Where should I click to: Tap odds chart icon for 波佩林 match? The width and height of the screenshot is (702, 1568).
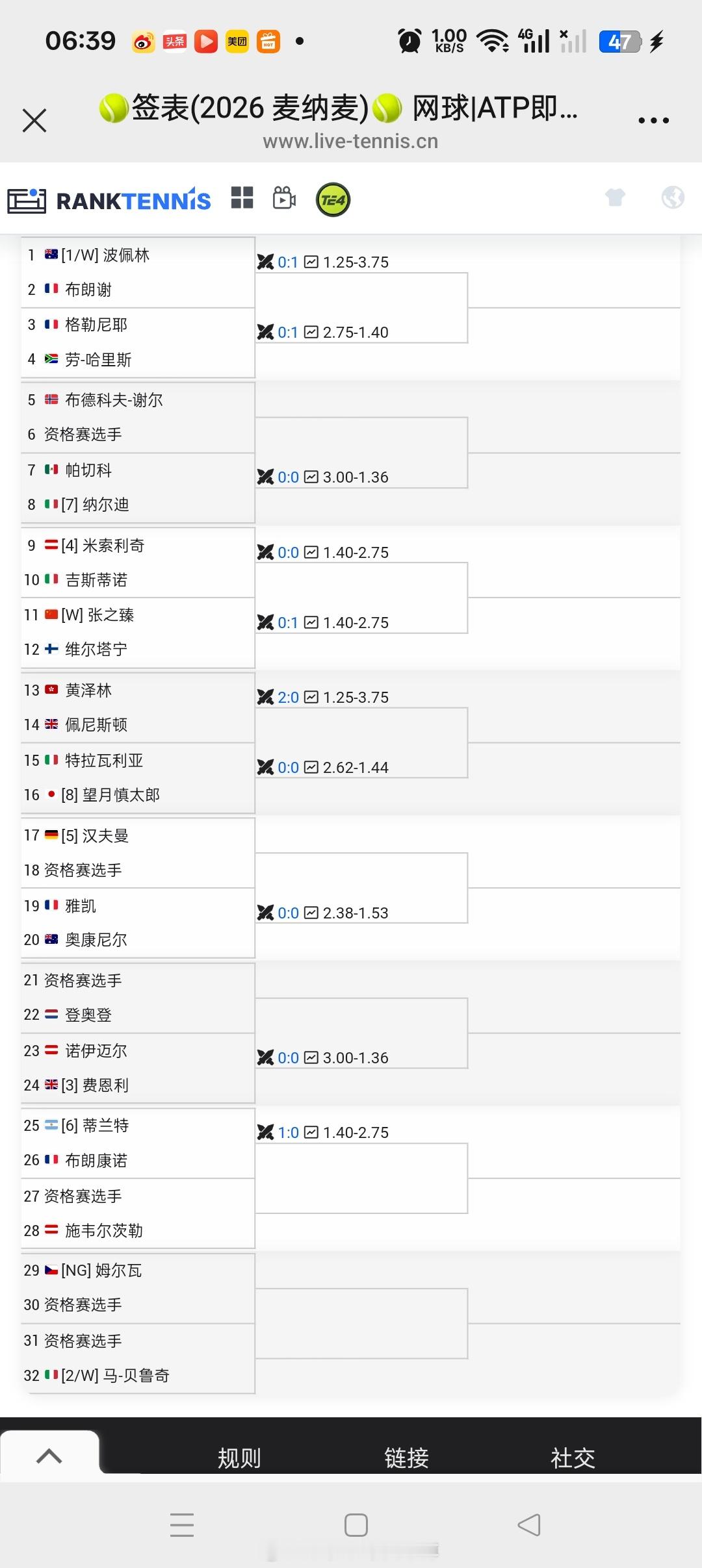pyautogui.click(x=311, y=262)
